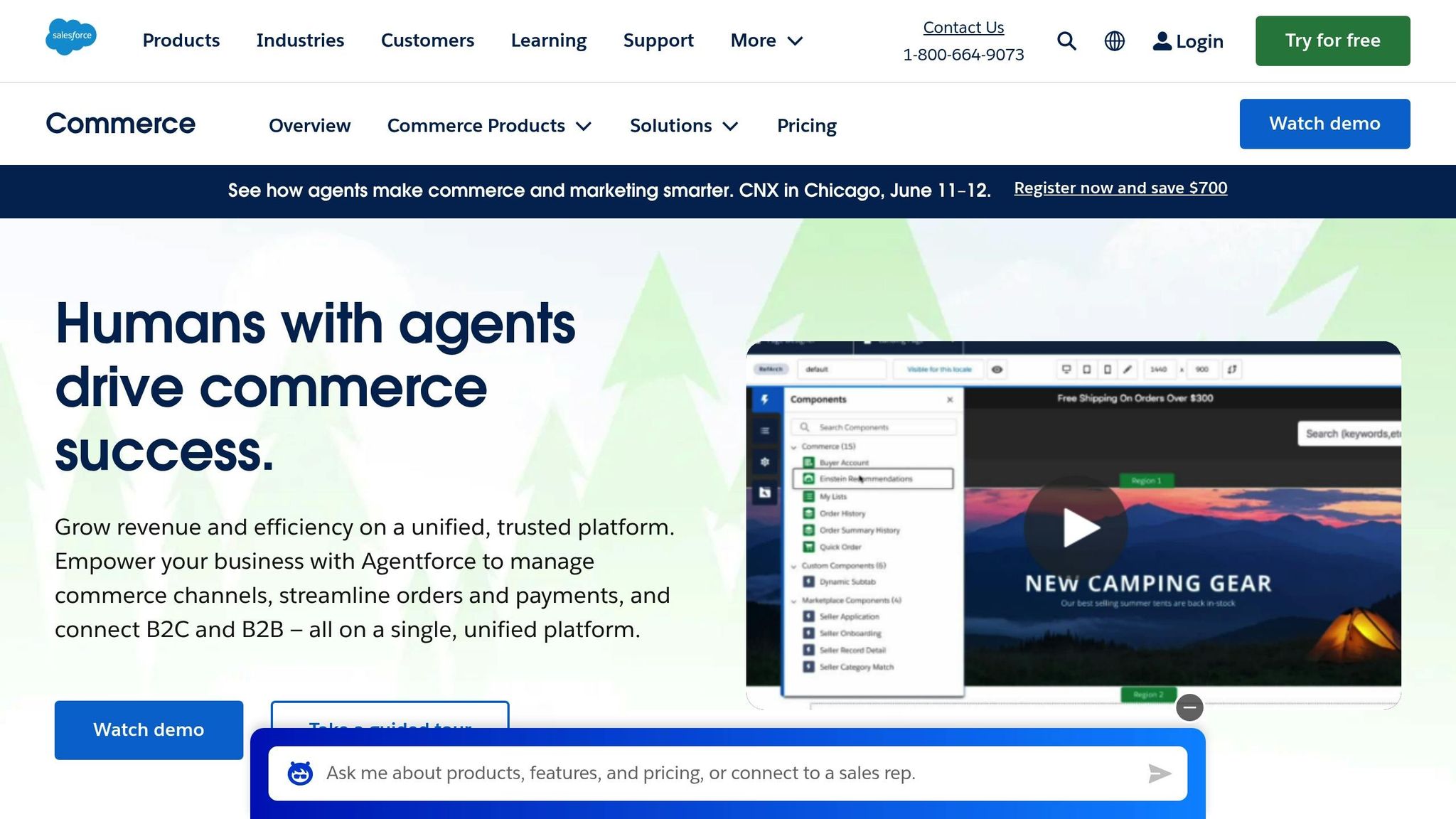Open the Customers menu
The image size is (1456, 819).
[427, 41]
